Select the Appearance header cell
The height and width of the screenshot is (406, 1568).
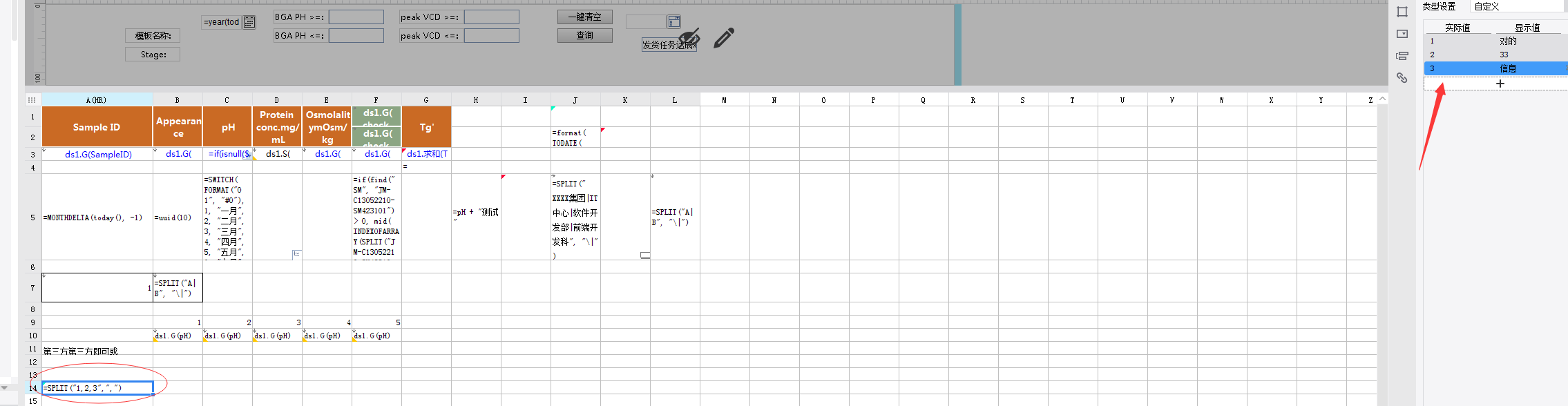click(178, 127)
